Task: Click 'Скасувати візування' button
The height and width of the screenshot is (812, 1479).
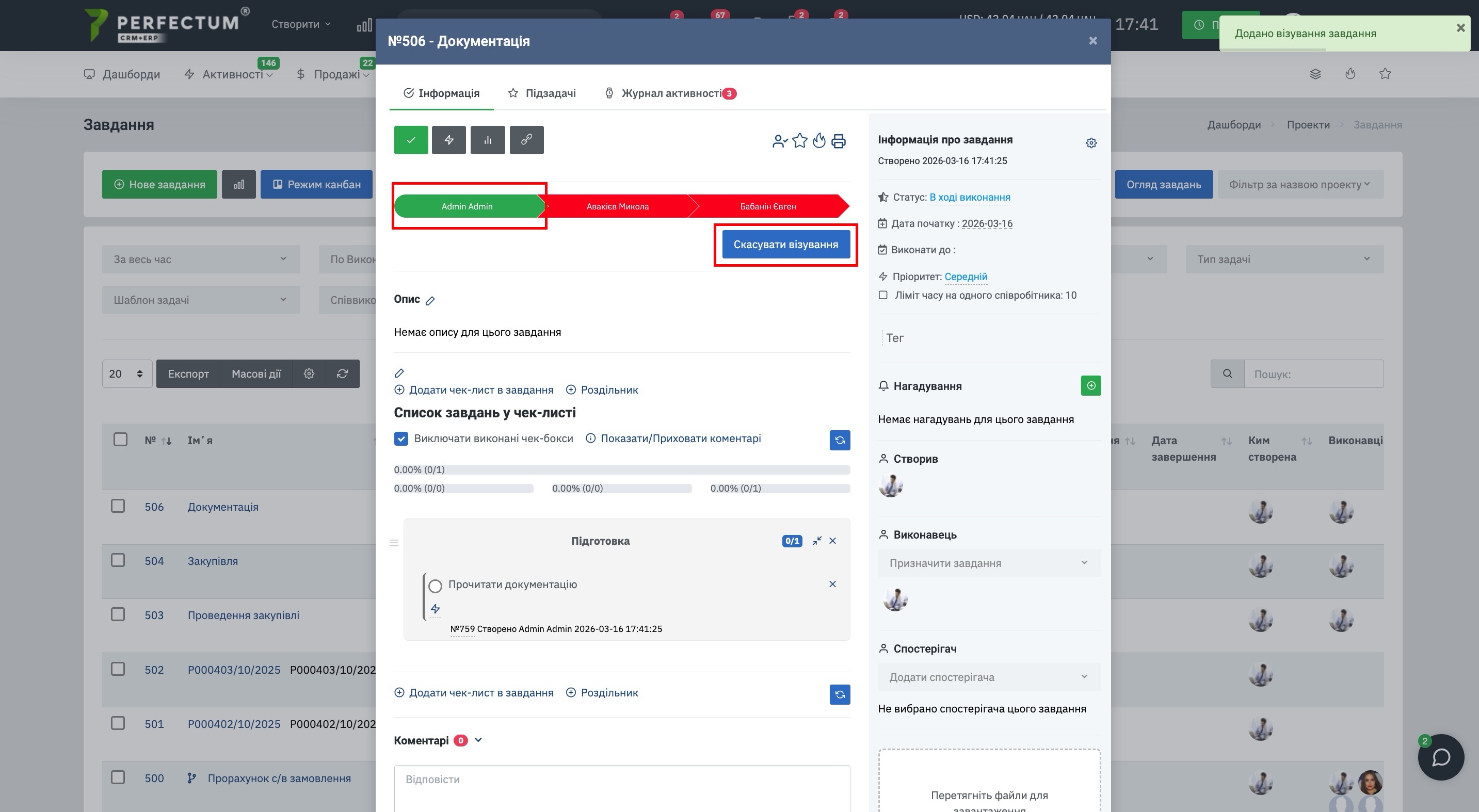Action: click(785, 245)
